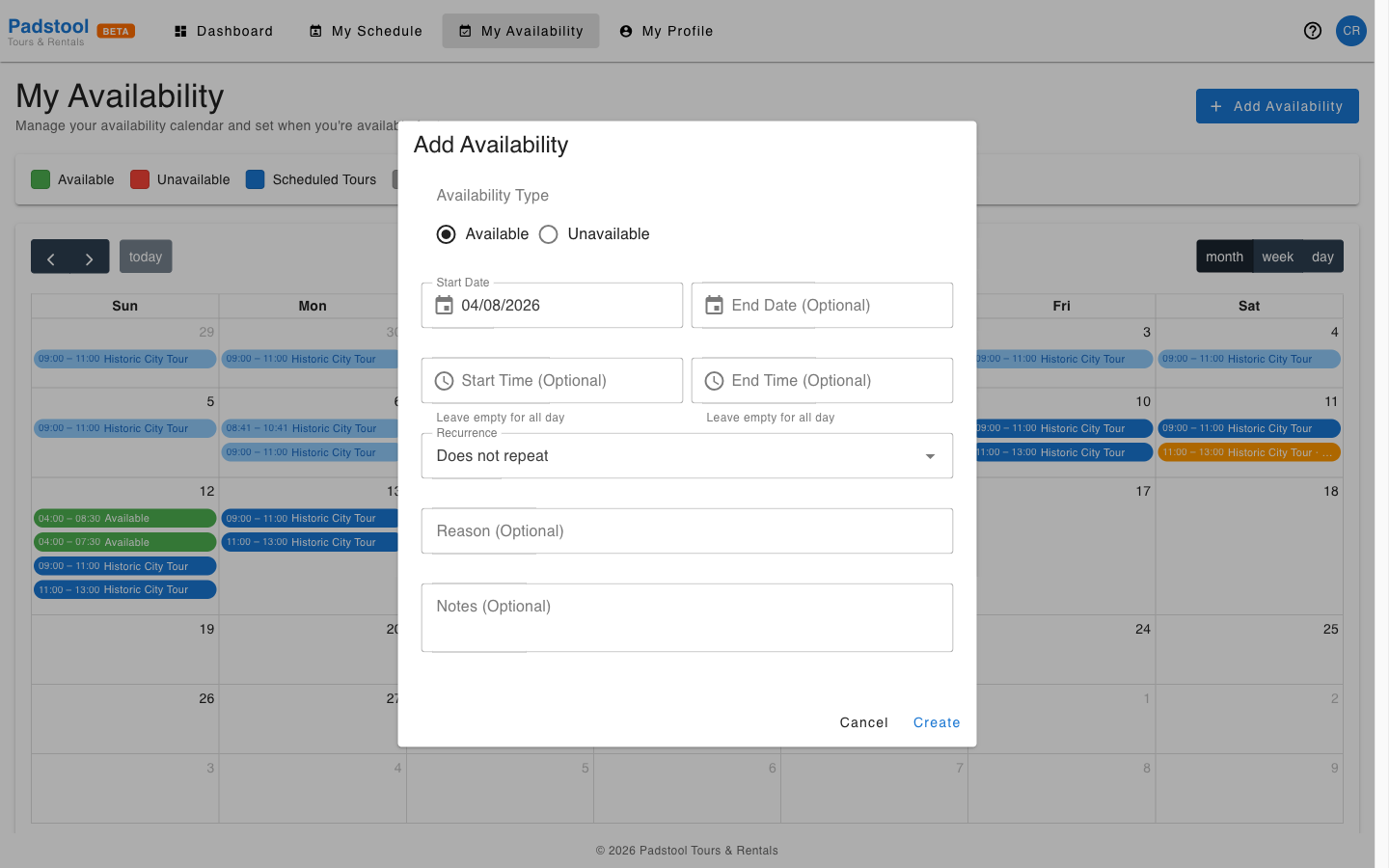The height and width of the screenshot is (868, 1389).
Task: Click the Create button in dialog
Action: point(937,722)
